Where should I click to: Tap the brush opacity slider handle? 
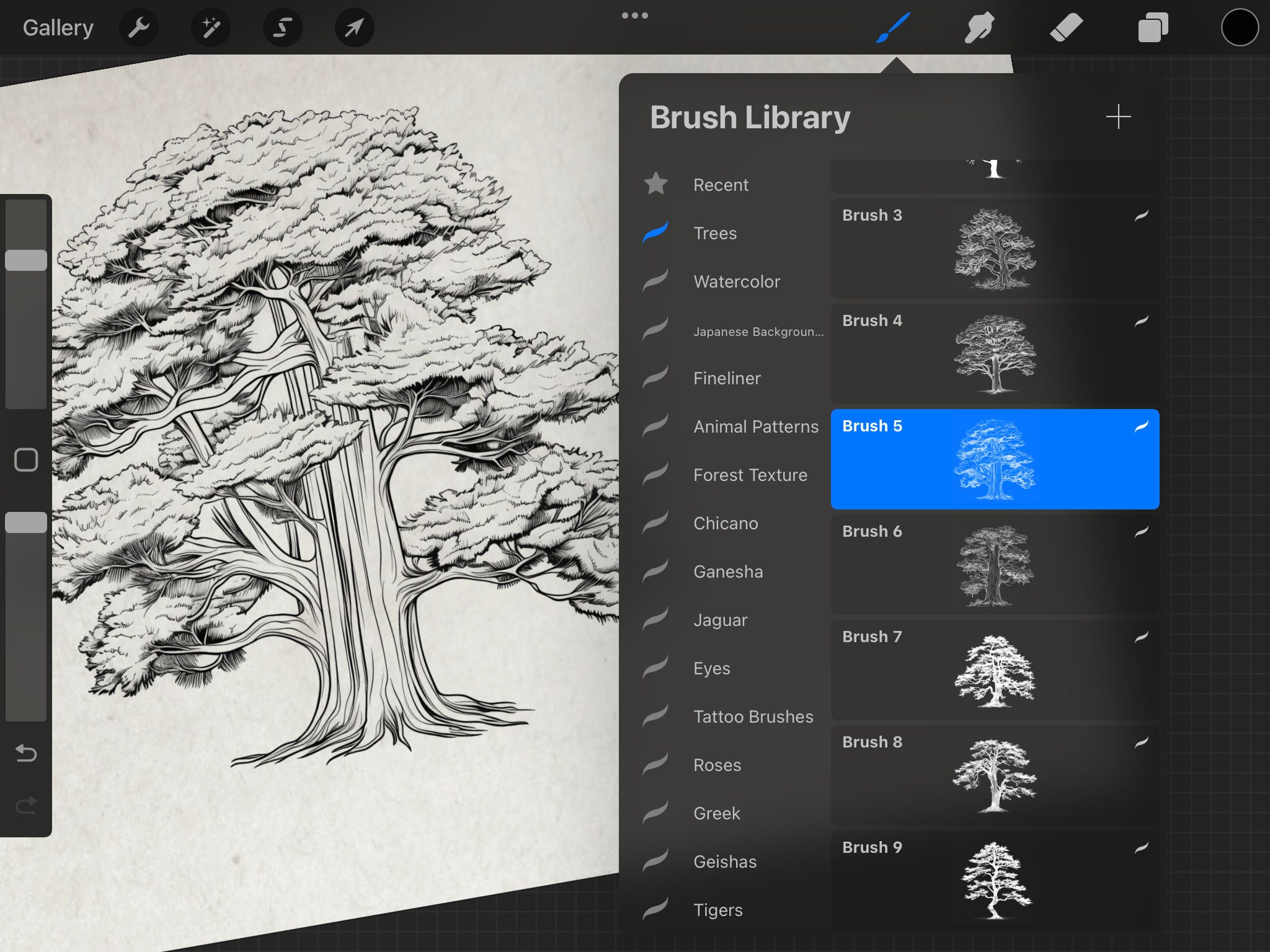tap(26, 522)
